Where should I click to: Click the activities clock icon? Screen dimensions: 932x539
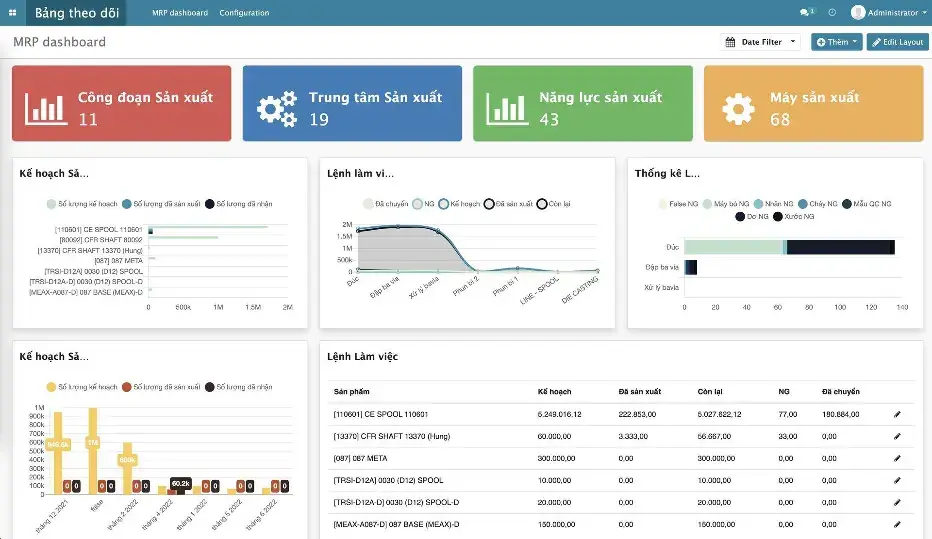pyautogui.click(x=832, y=13)
